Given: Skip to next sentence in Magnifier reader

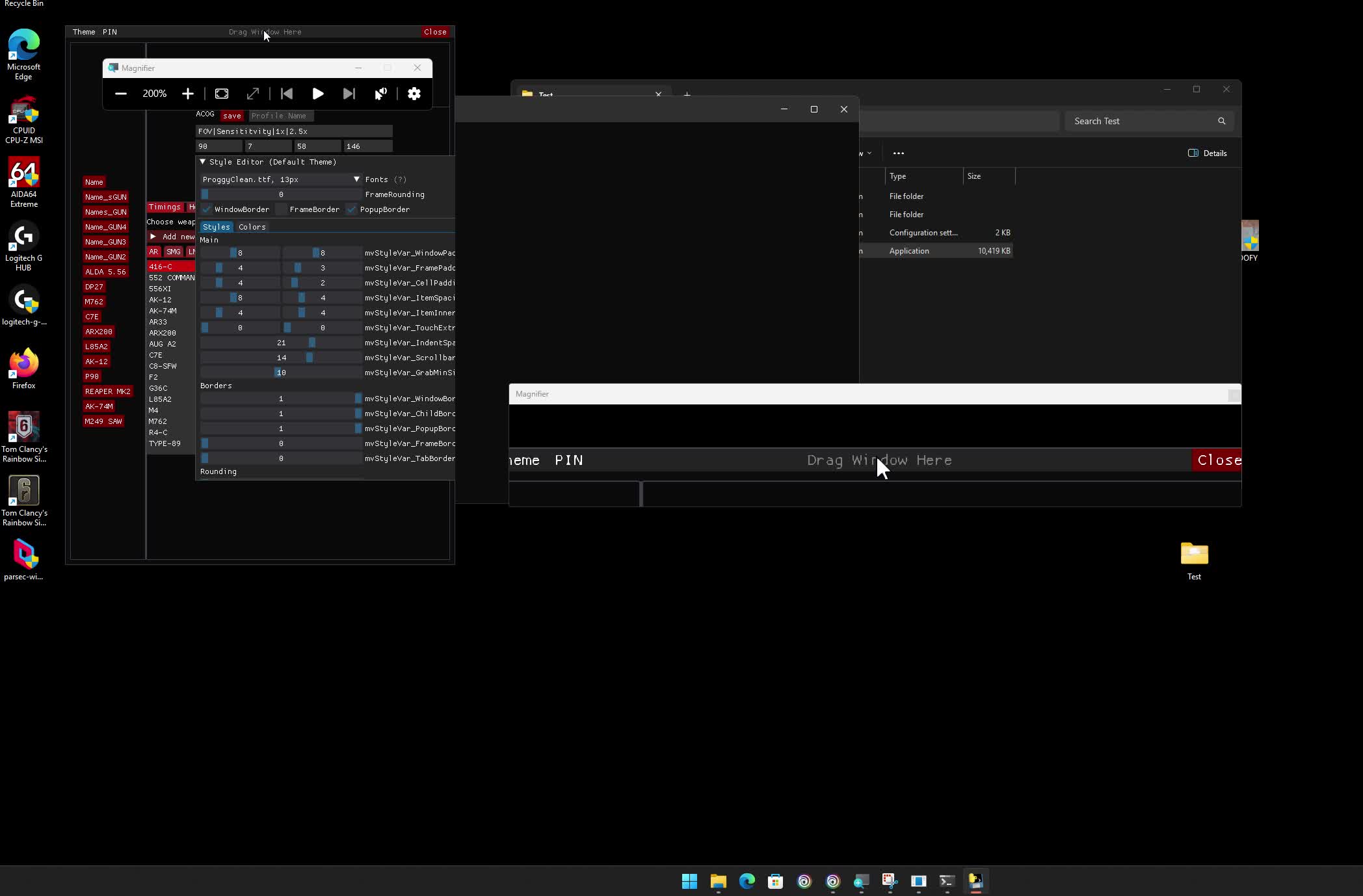Looking at the screenshot, I should click(x=349, y=94).
